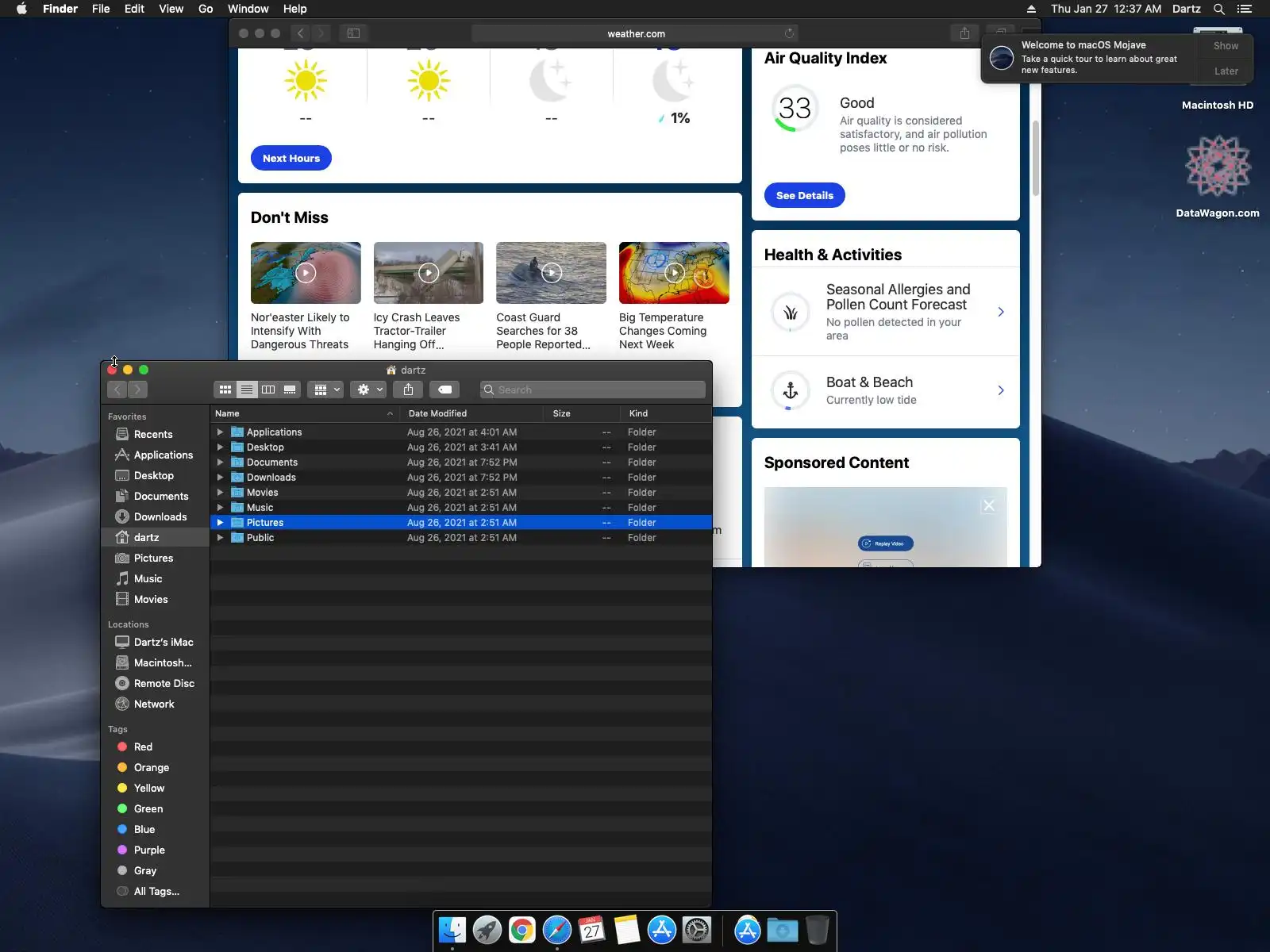
Task: Open Notes app in the Dock
Action: point(627,930)
